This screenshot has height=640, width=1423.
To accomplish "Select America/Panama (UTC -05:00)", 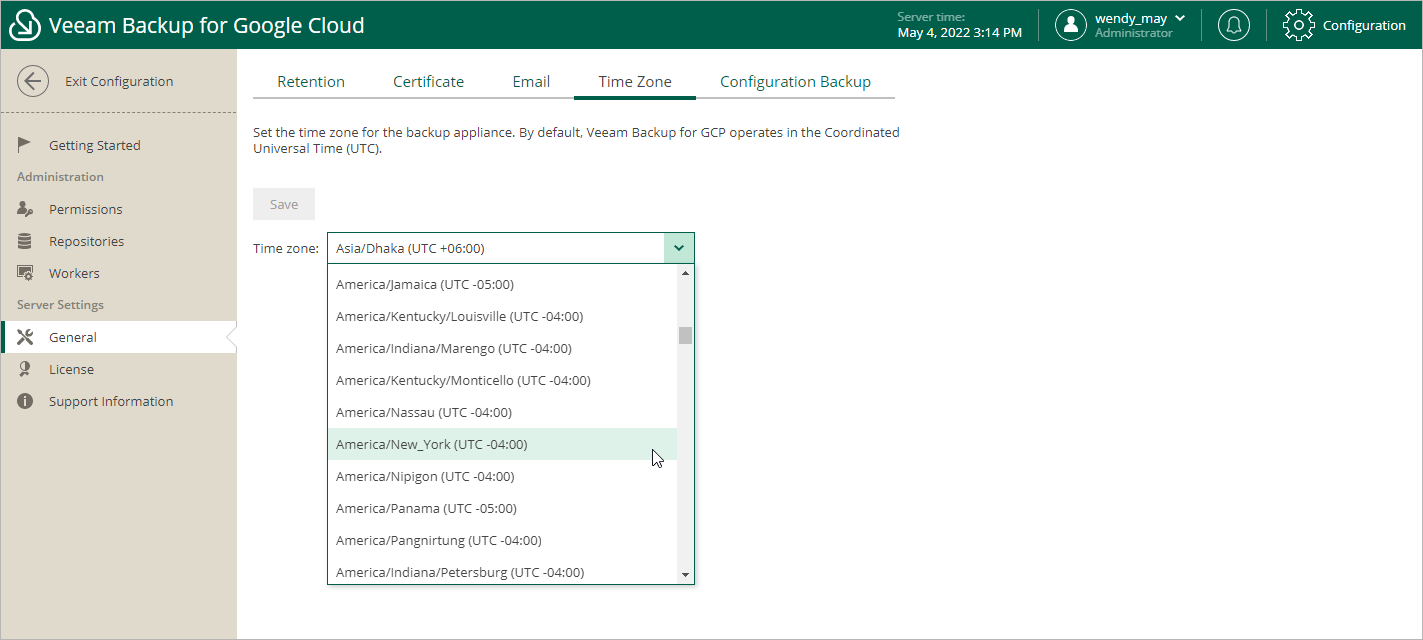I will [x=502, y=508].
